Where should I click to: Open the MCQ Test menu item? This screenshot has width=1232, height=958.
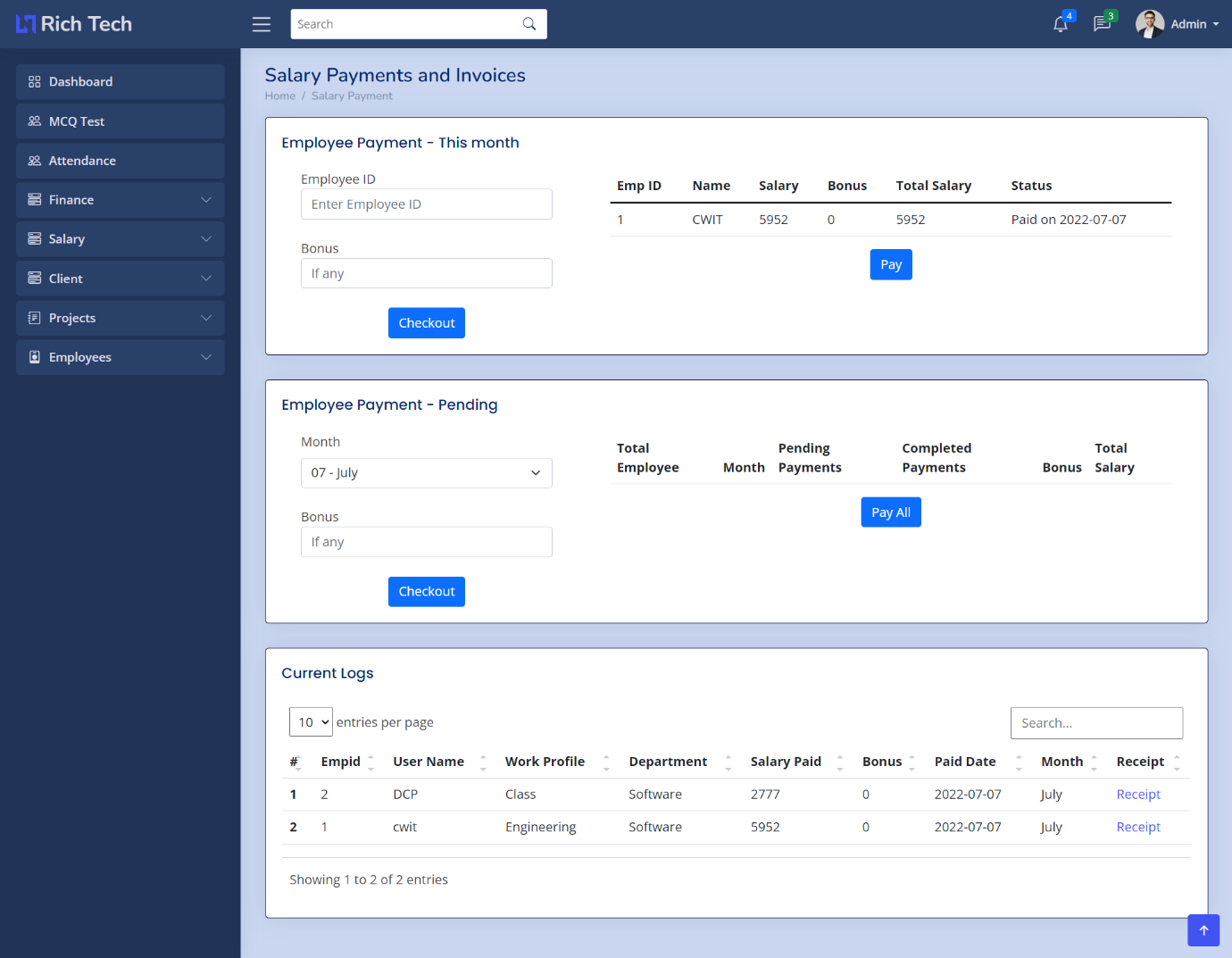tap(120, 121)
